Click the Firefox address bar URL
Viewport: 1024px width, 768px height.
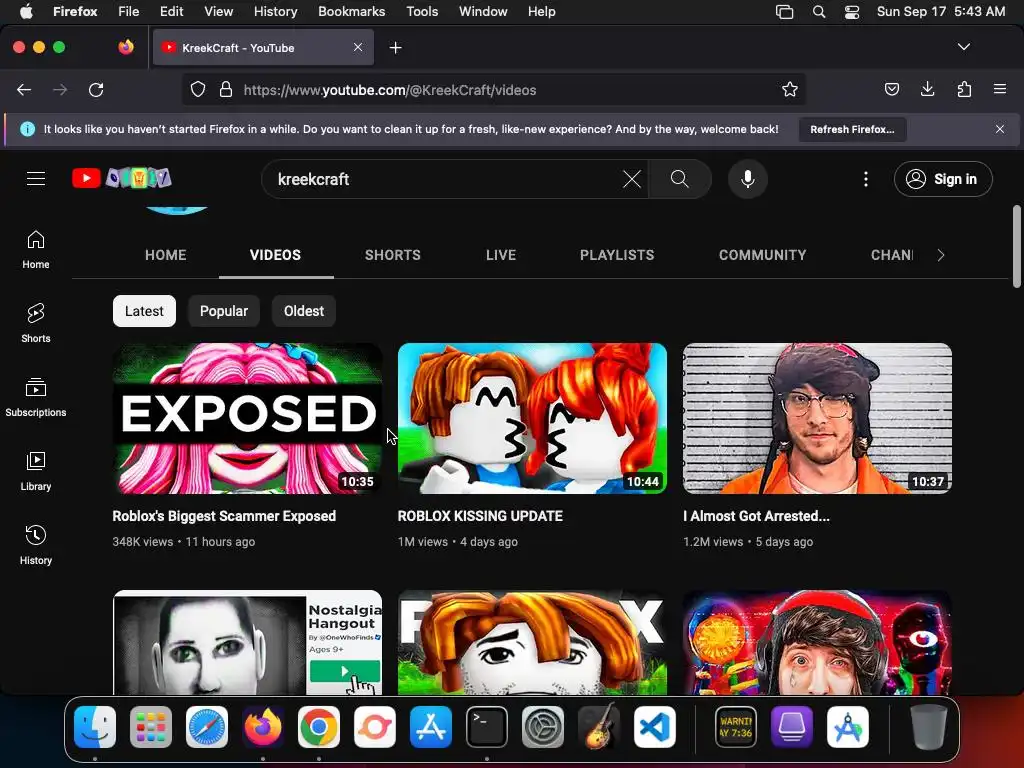coord(390,90)
